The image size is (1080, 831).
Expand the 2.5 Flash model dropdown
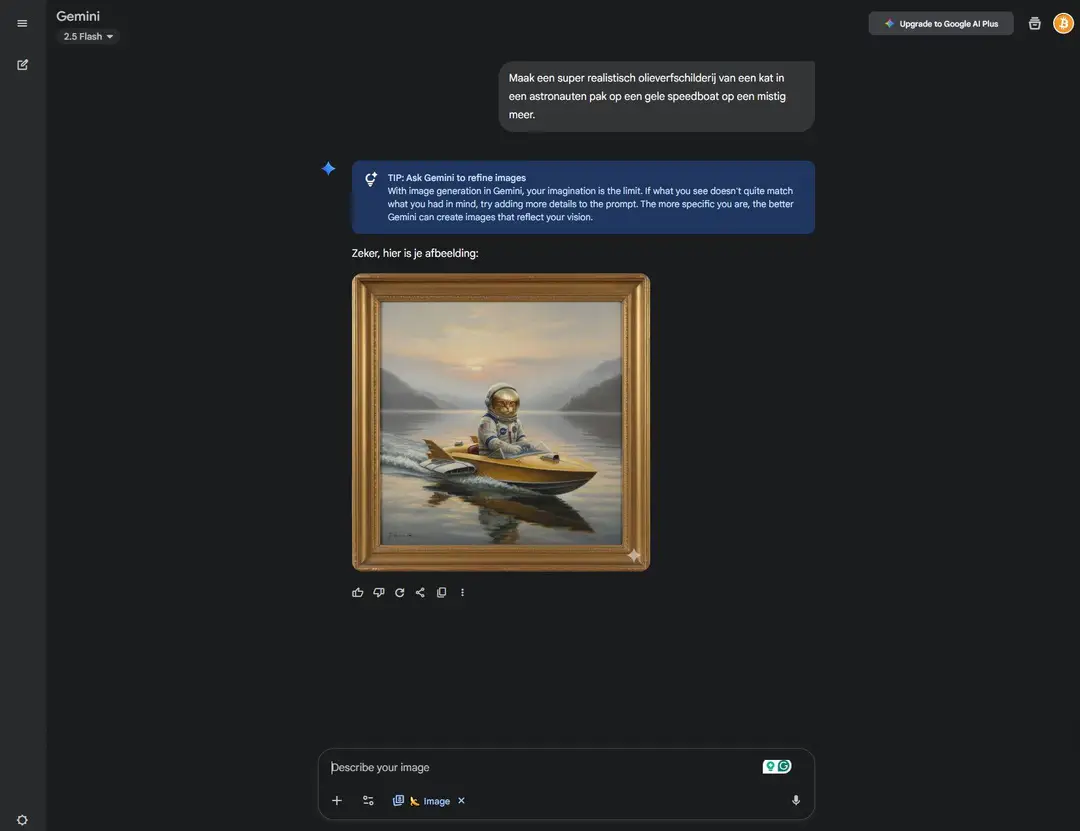pos(87,37)
